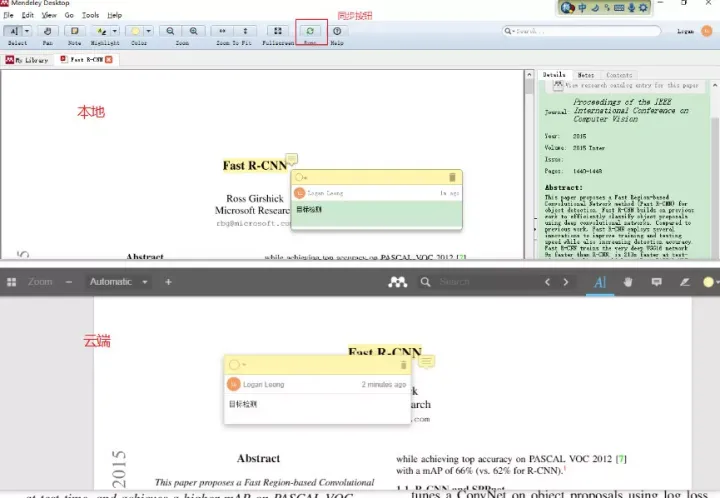Select the web viewer text select tool
Viewport: 720px width, 498px height.
click(600, 282)
